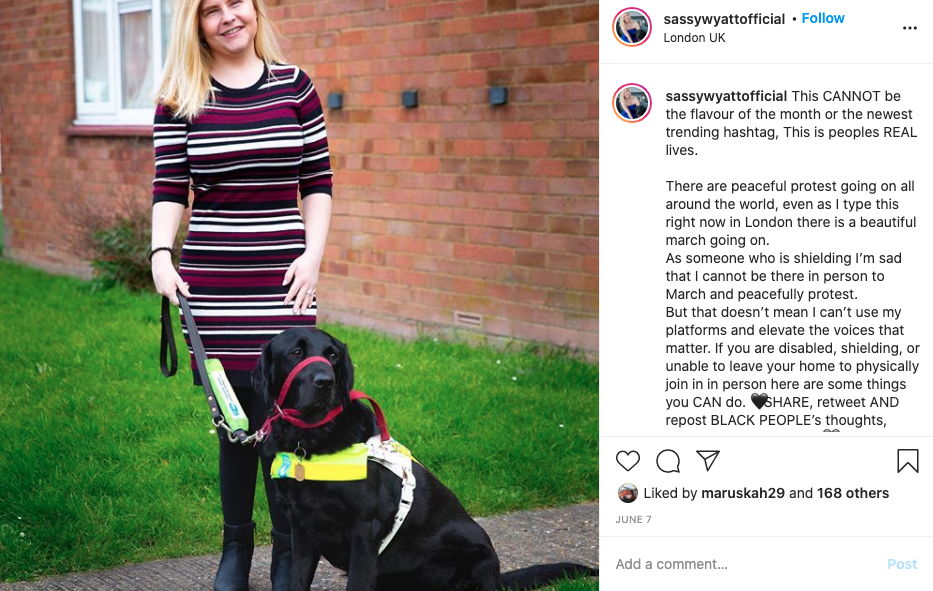Open comments via speech bubble icon
This screenshot has height=591, width=933.
tap(668, 461)
